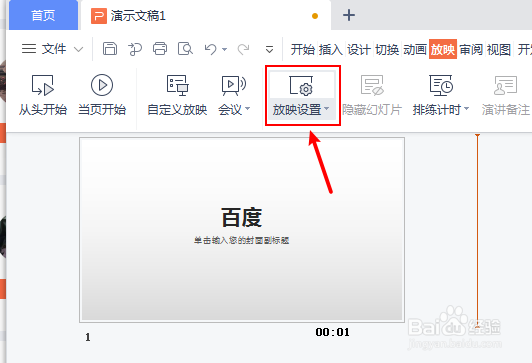Expand the 文件 dropdown chevron
This screenshot has height=363, width=532.
click(78, 50)
